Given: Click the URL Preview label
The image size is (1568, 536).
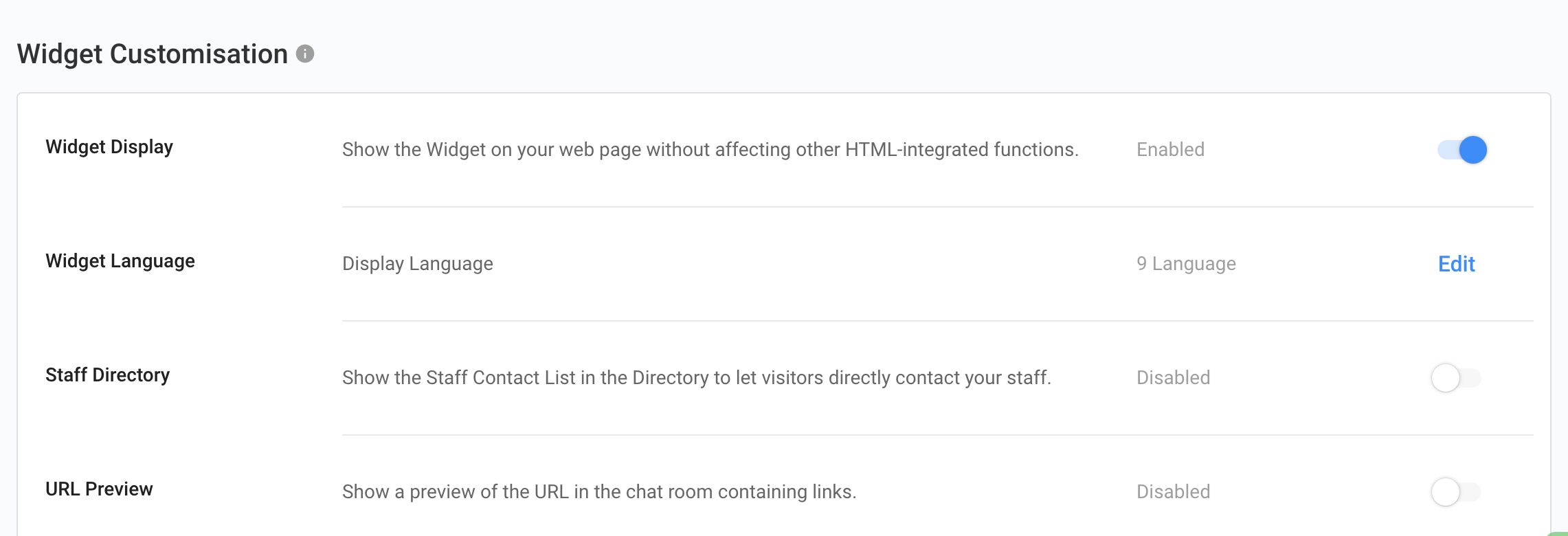Looking at the screenshot, I should (99, 489).
